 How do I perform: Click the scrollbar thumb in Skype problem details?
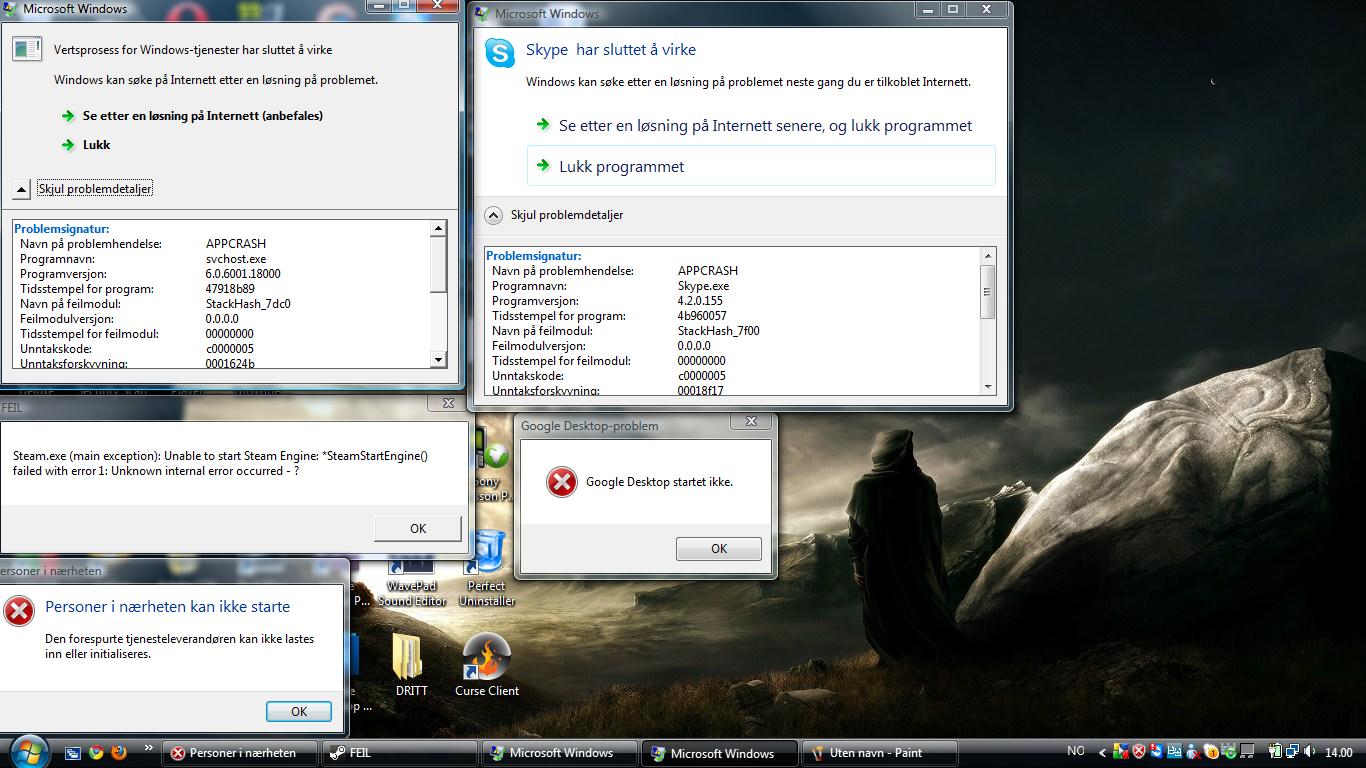[x=988, y=292]
